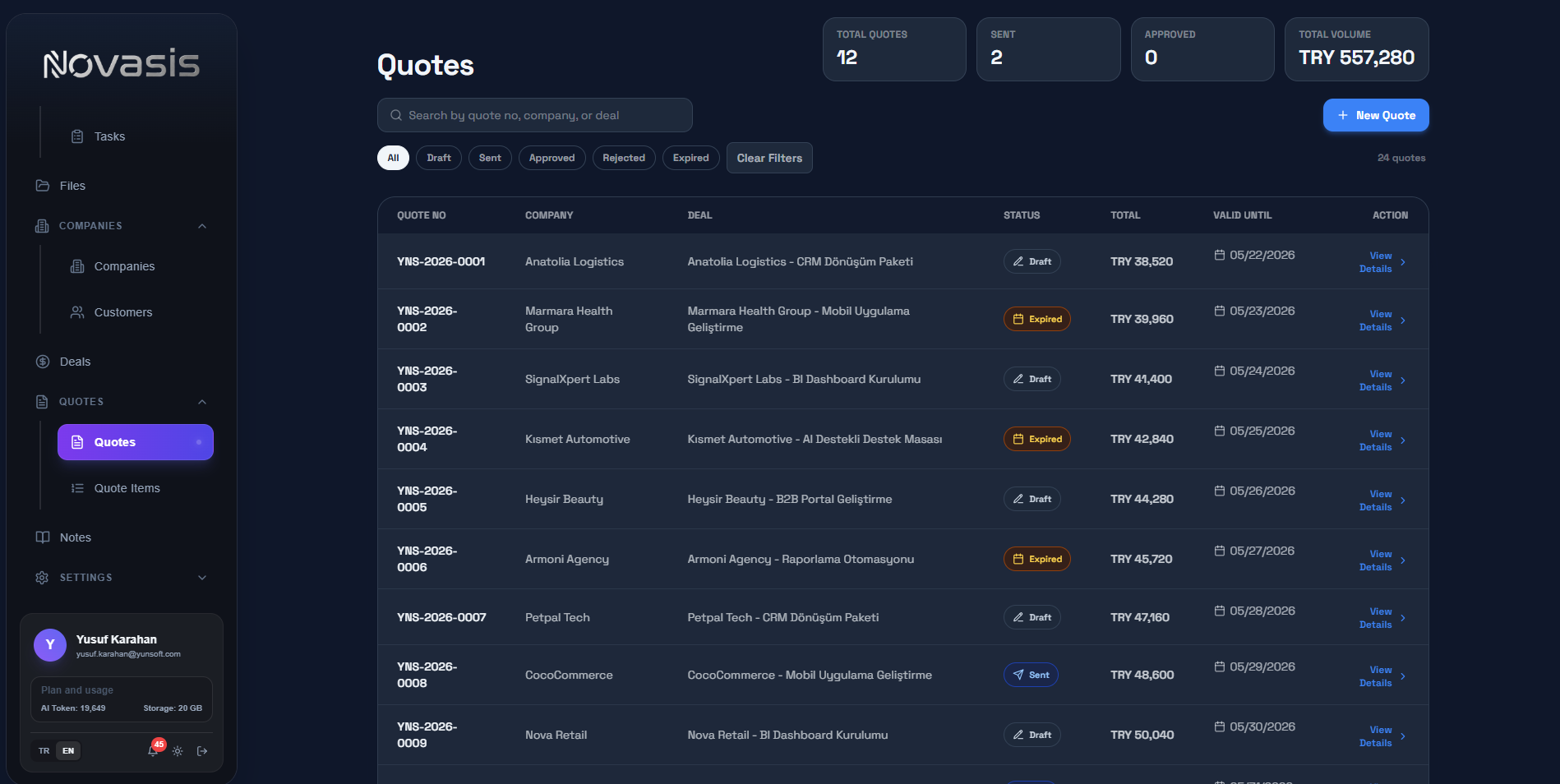Click the search magnifier icon
Screen dimensions: 1560x784
point(396,115)
